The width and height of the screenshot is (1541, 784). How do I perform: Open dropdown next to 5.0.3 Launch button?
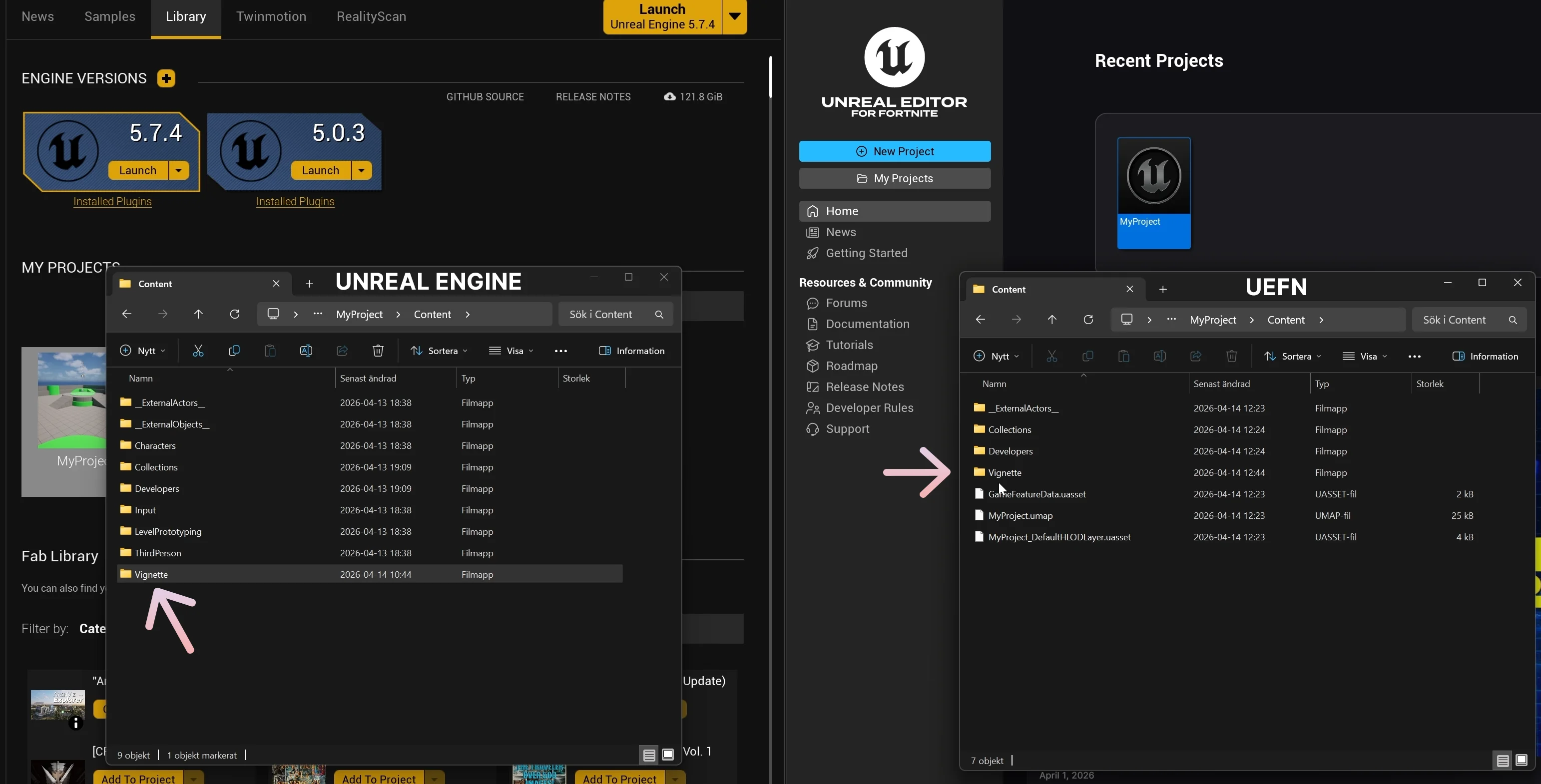click(361, 170)
